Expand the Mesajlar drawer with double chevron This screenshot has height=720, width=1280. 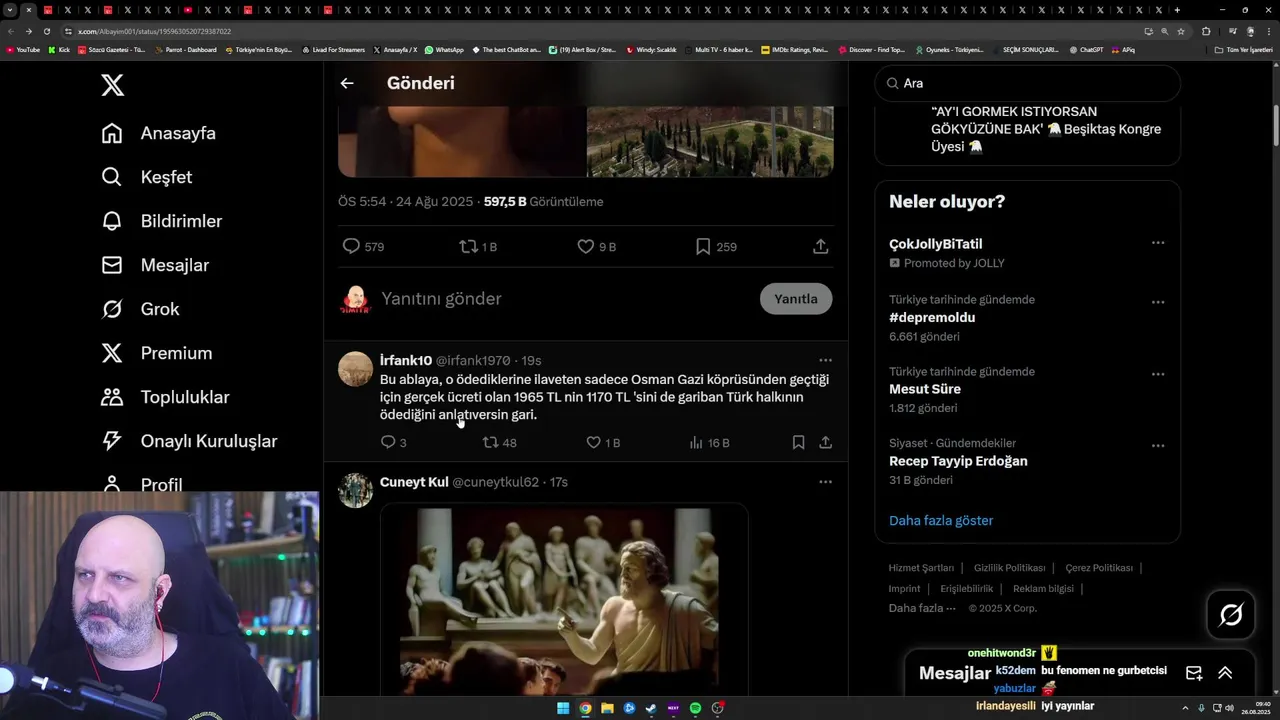tap(1225, 673)
